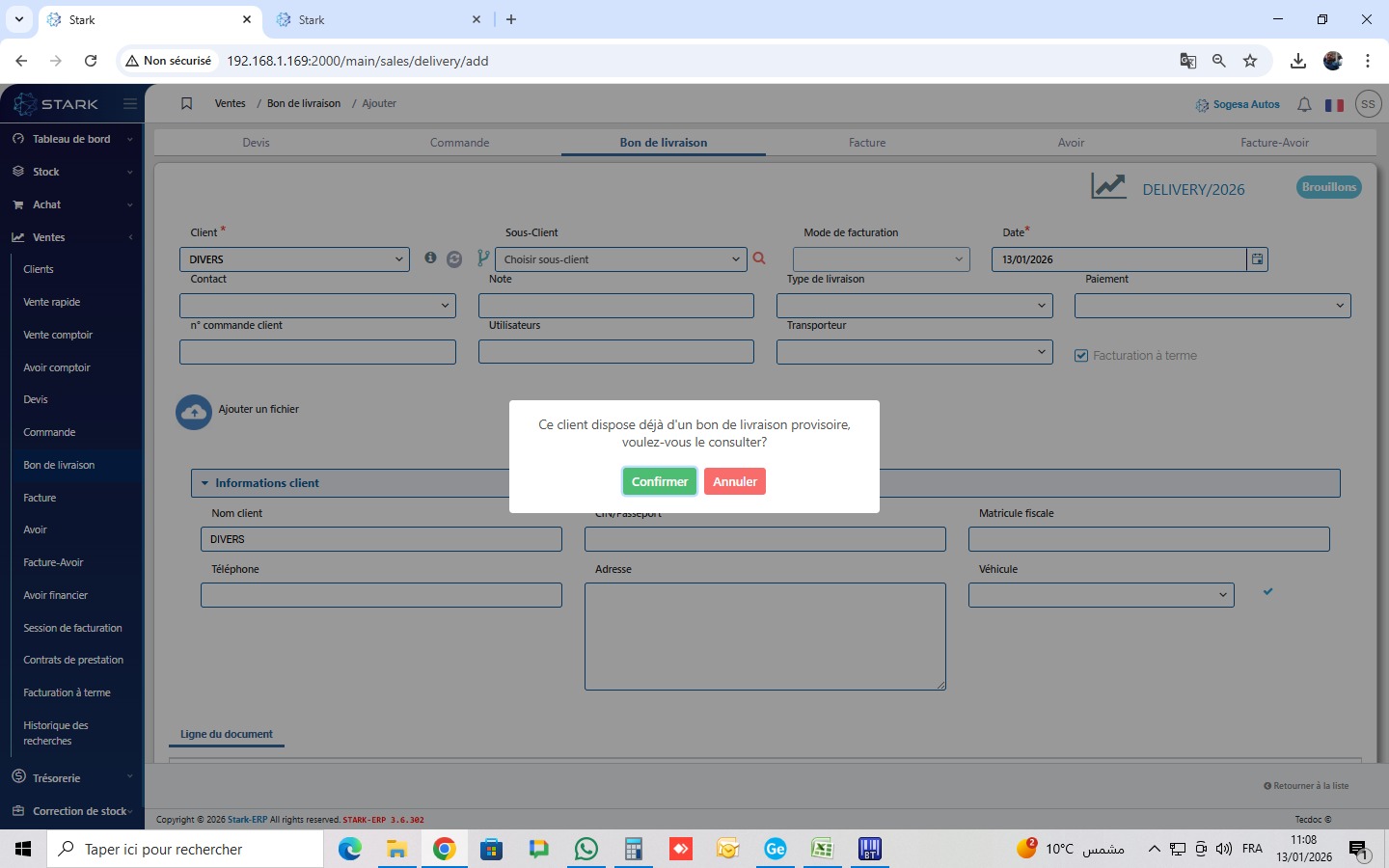Toggle the Facturation à terme checkbox
The width and height of the screenshot is (1389, 868).
pyautogui.click(x=1081, y=356)
